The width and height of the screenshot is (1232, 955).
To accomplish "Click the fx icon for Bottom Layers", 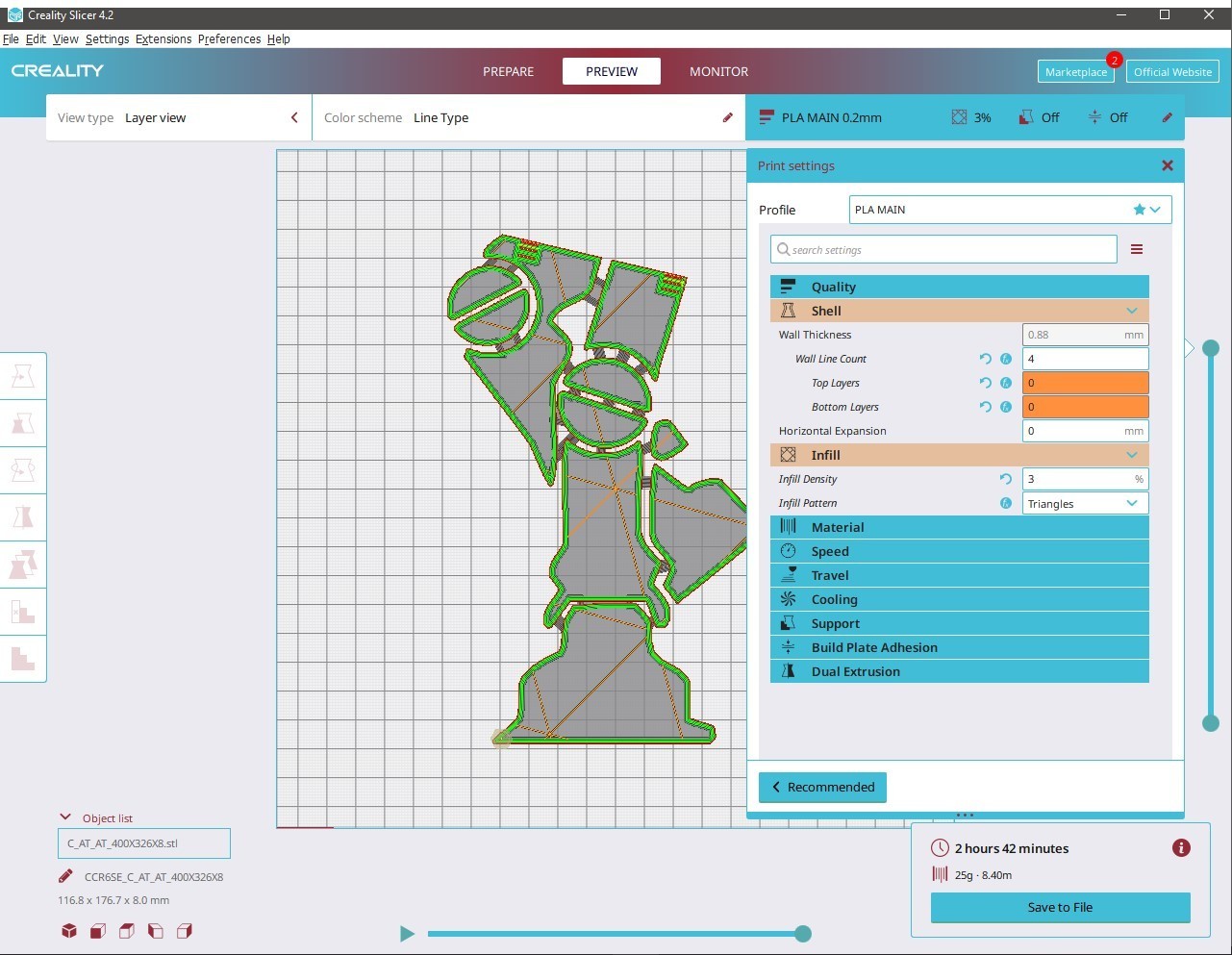I will (1006, 407).
